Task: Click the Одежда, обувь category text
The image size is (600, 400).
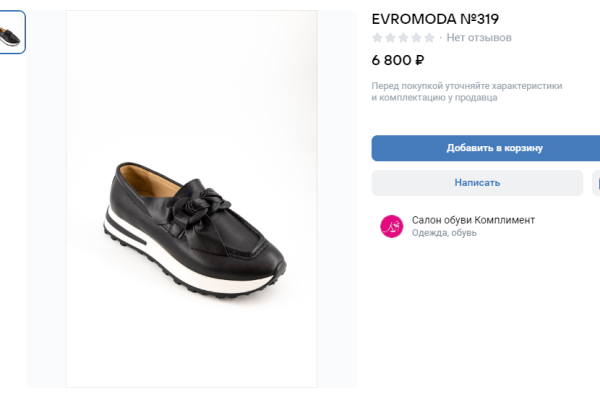Action: point(444,233)
